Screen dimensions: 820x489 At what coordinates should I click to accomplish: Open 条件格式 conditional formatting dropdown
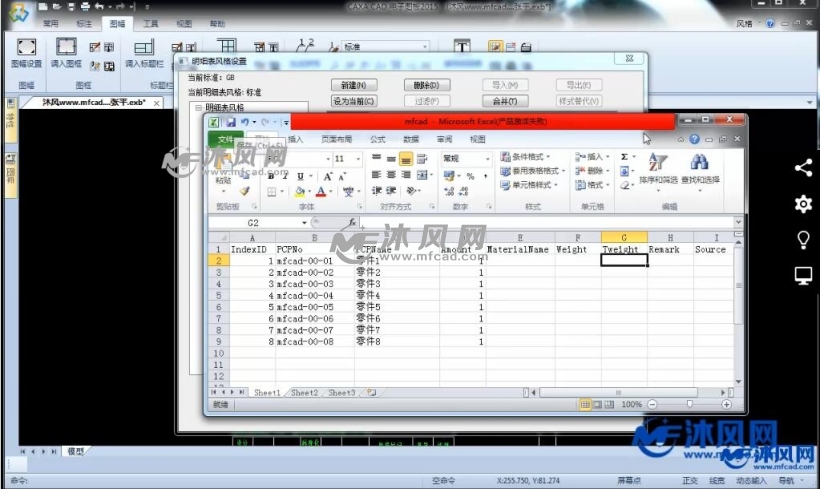pyautogui.click(x=525, y=157)
